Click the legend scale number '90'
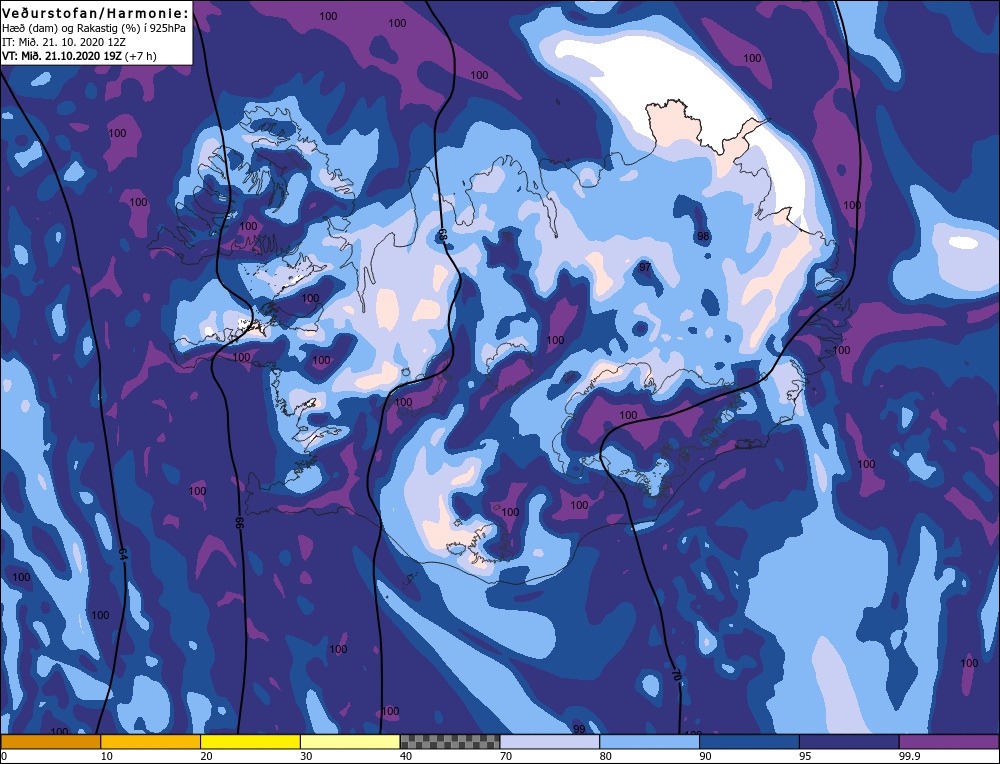 click(705, 756)
